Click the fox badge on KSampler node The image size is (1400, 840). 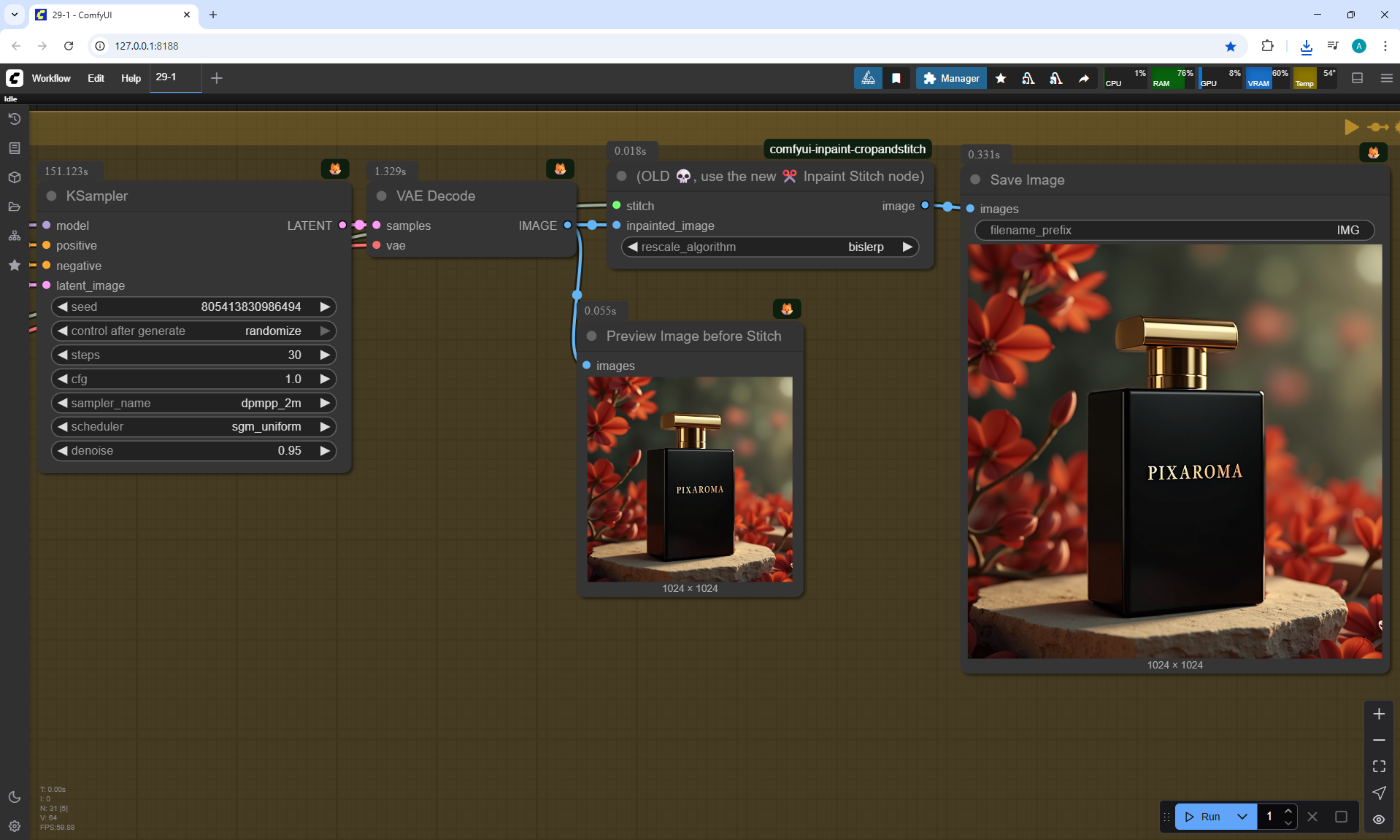[335, 169]
